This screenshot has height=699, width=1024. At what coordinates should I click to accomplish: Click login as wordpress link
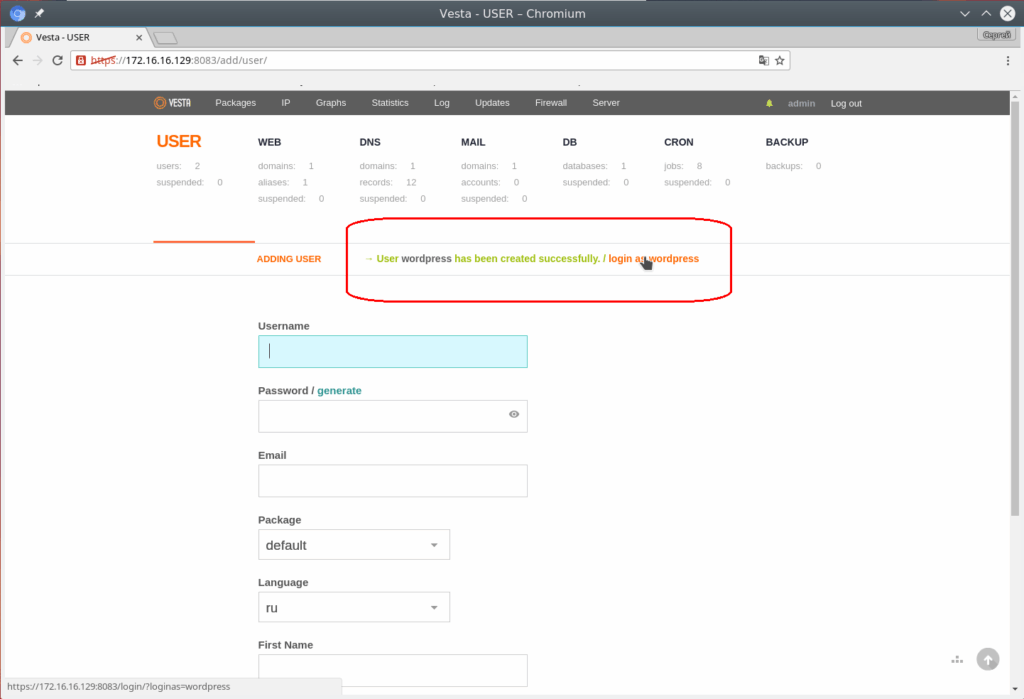tap(653, 259)
